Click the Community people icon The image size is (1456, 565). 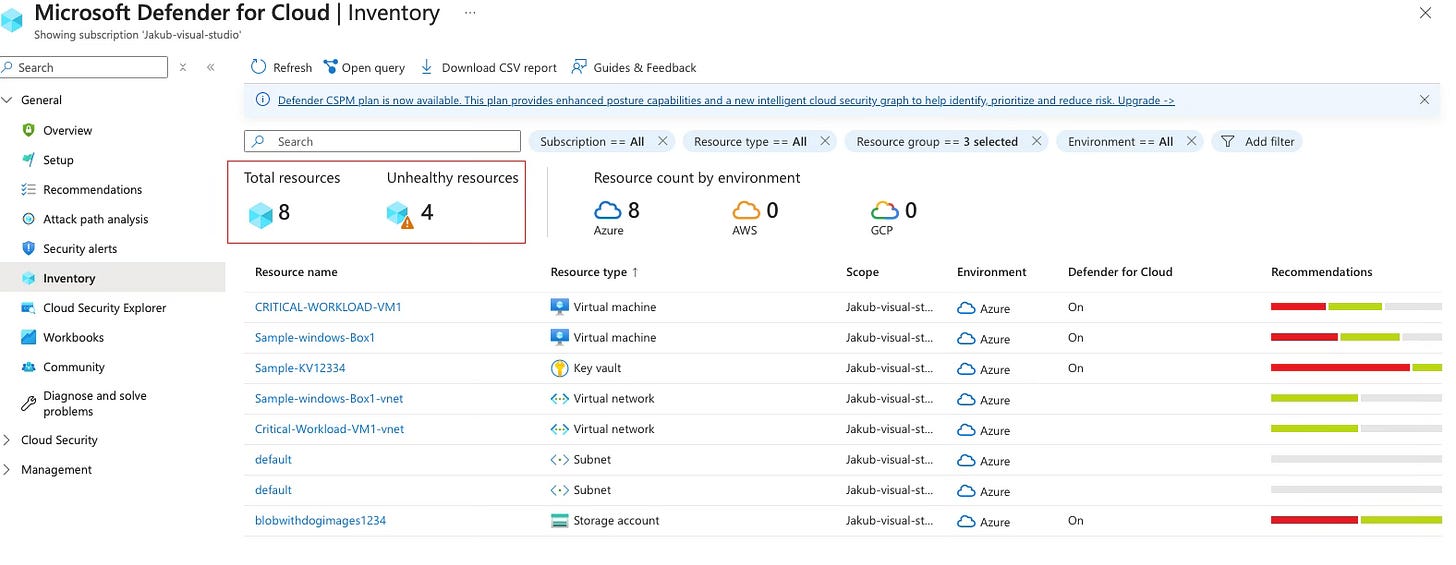pos(28,367)
